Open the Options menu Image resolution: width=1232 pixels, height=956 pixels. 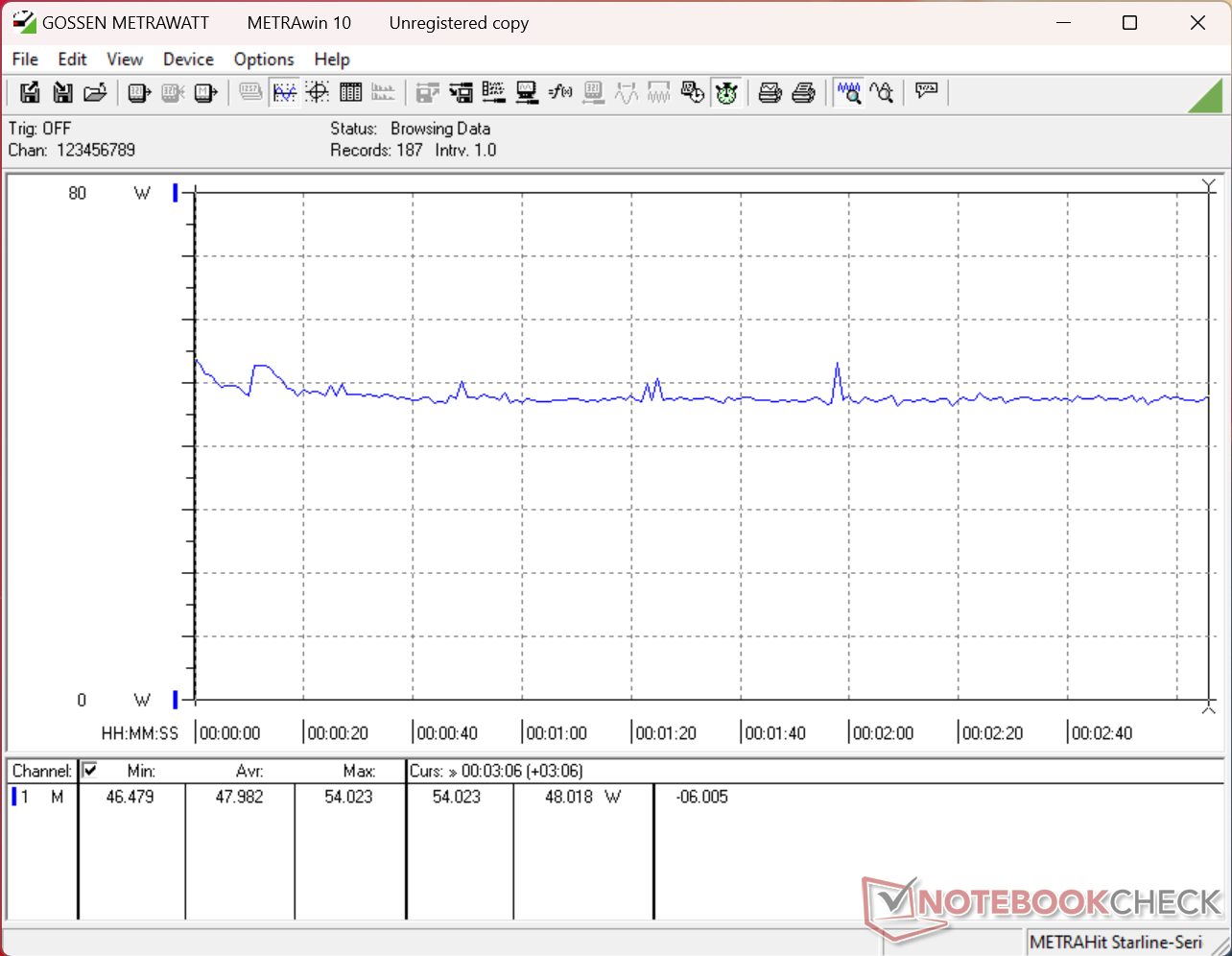[264, 59]
